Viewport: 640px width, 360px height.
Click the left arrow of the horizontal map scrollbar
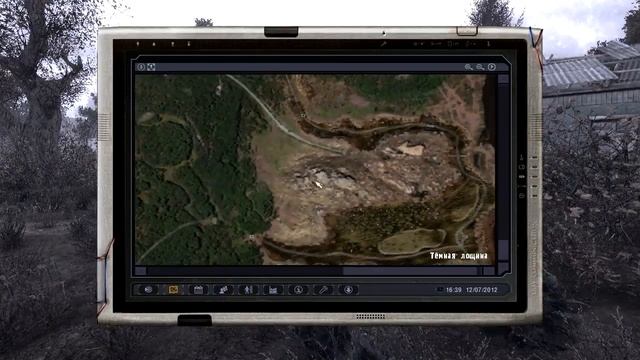point(140,271)
